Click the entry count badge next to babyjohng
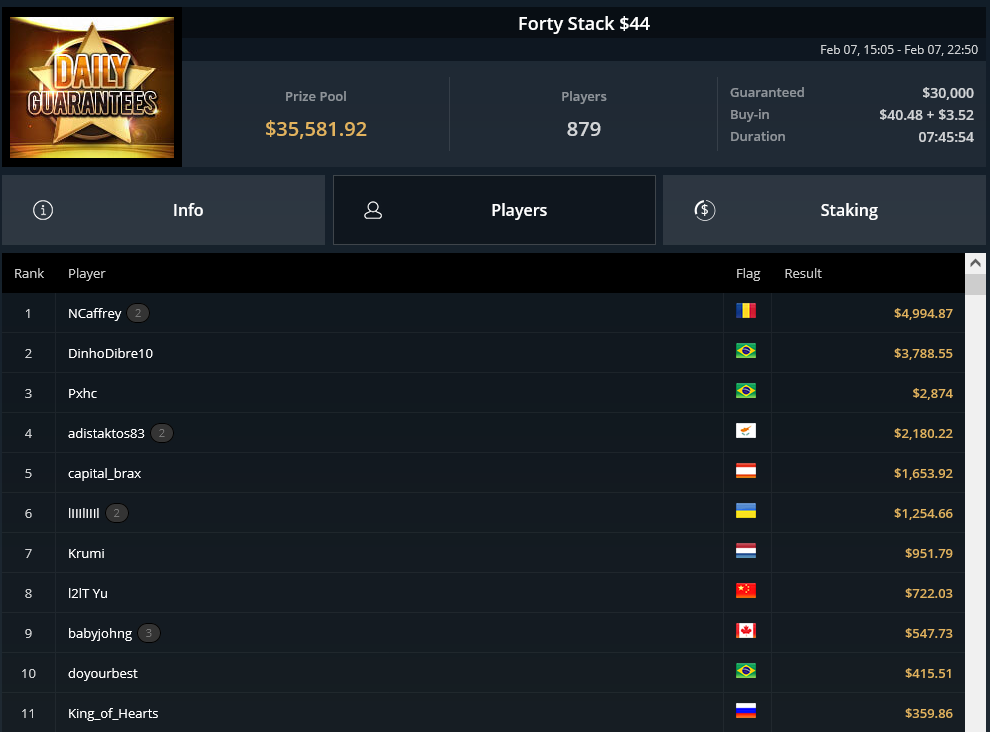990x732 pixels. [149, 633]
